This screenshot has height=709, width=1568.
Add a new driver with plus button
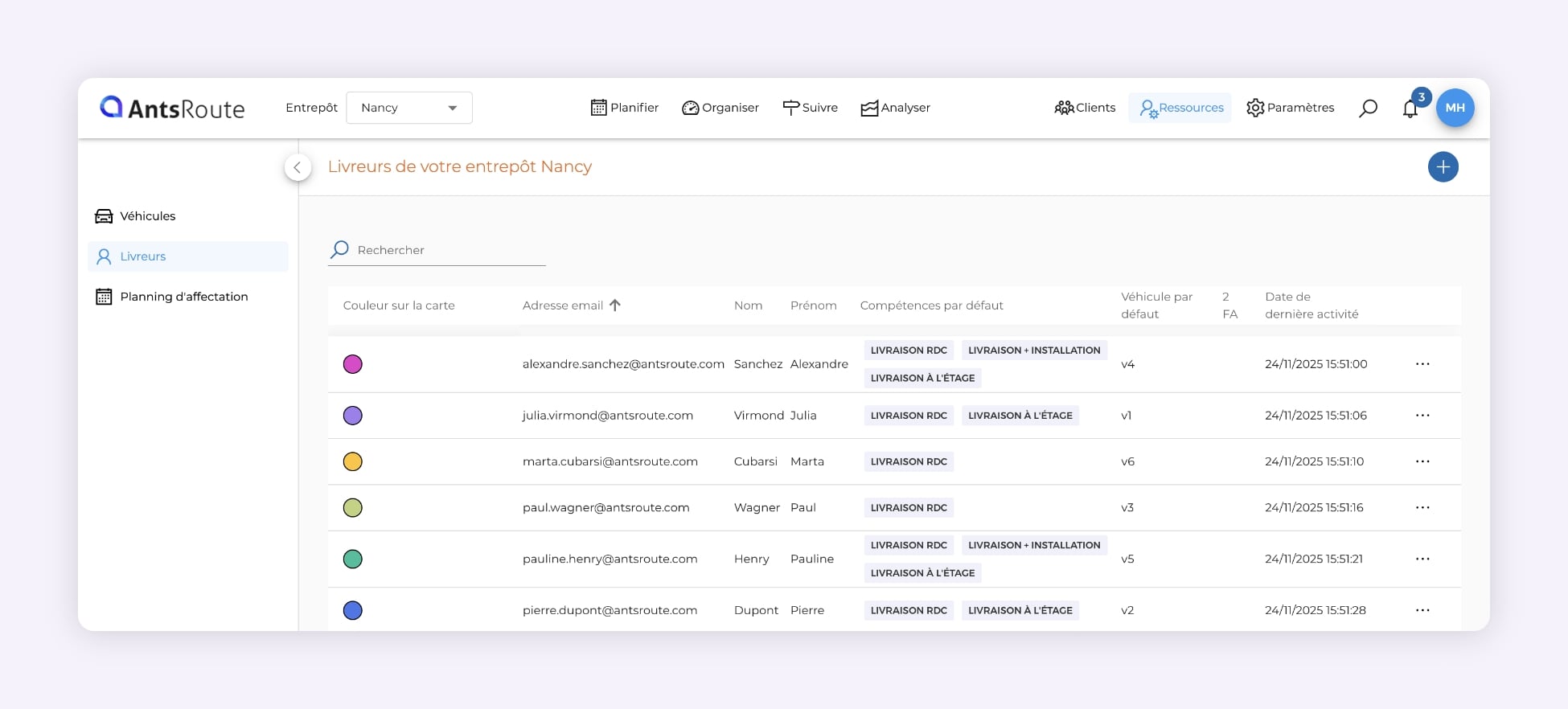point(1443,167)
